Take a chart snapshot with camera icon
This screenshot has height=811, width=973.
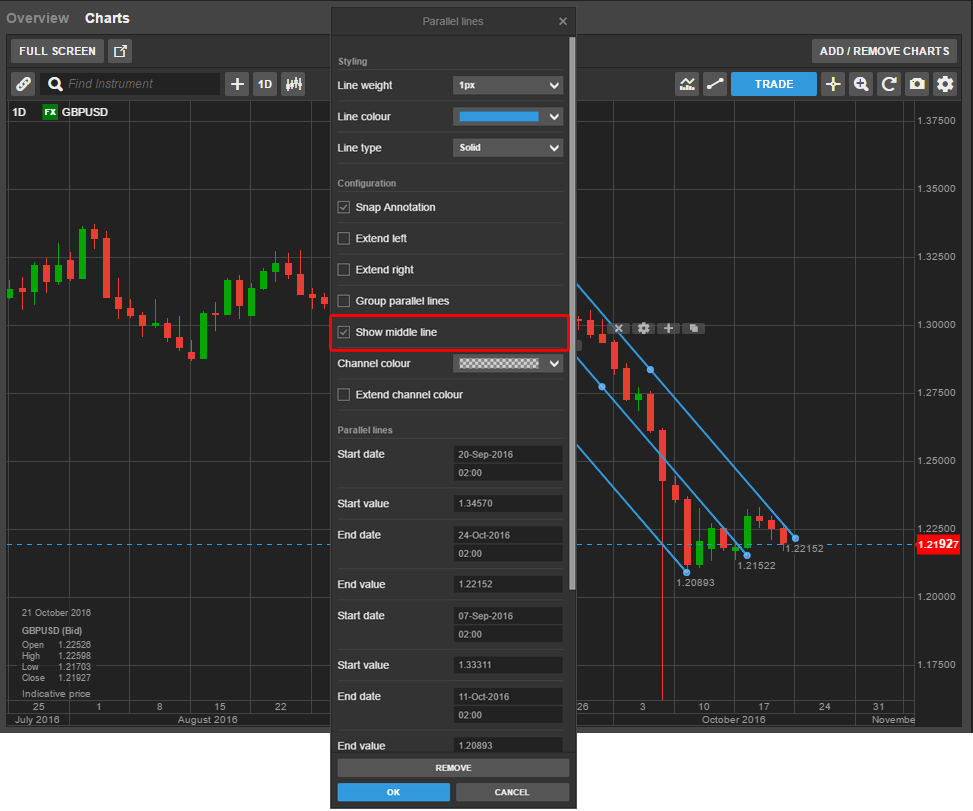click(917, 84)
